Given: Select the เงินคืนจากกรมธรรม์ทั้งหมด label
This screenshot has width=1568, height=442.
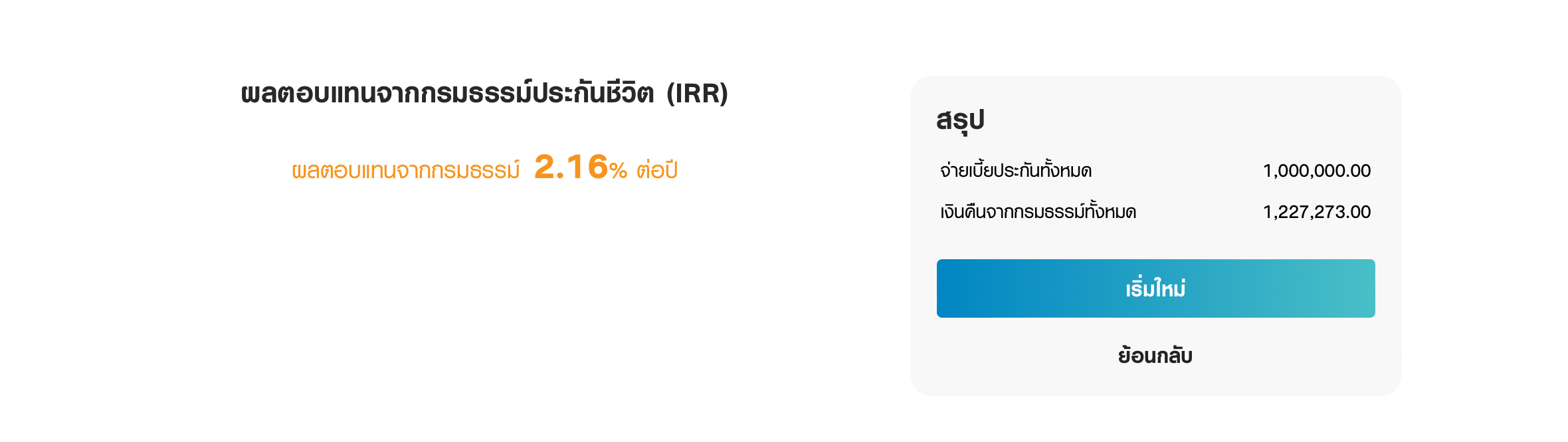Looking at the screenshot, I should pyautogui.click(x=1038, y=212).
